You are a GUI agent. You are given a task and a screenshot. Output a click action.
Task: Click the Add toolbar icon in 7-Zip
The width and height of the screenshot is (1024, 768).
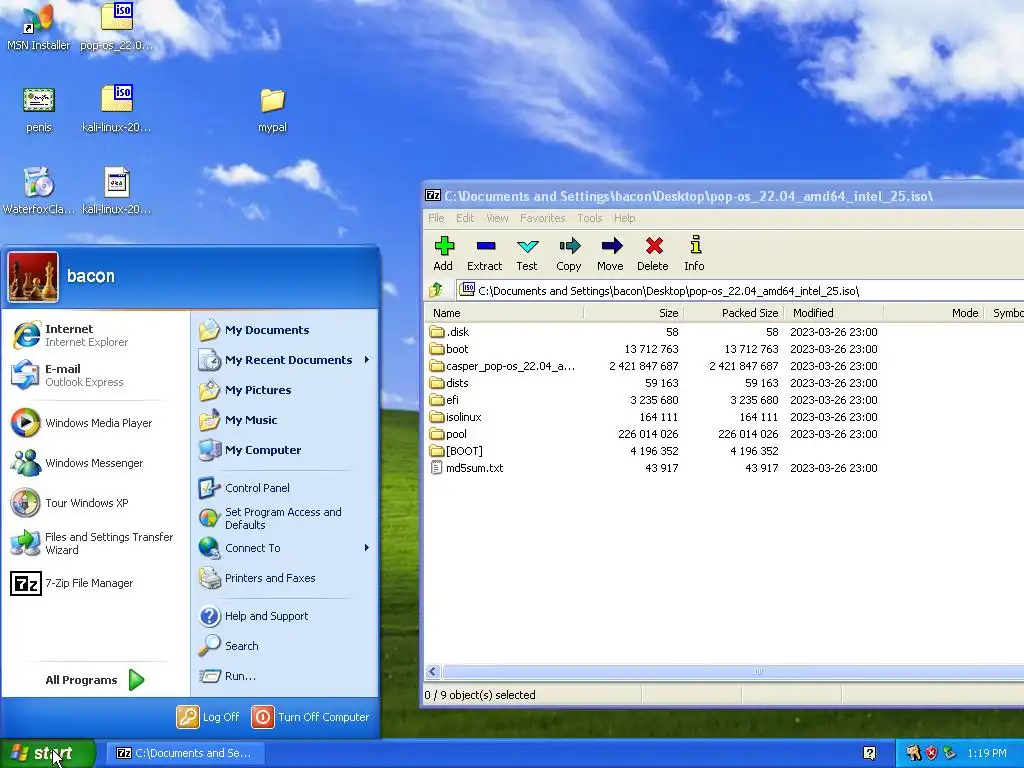(443, 253)
